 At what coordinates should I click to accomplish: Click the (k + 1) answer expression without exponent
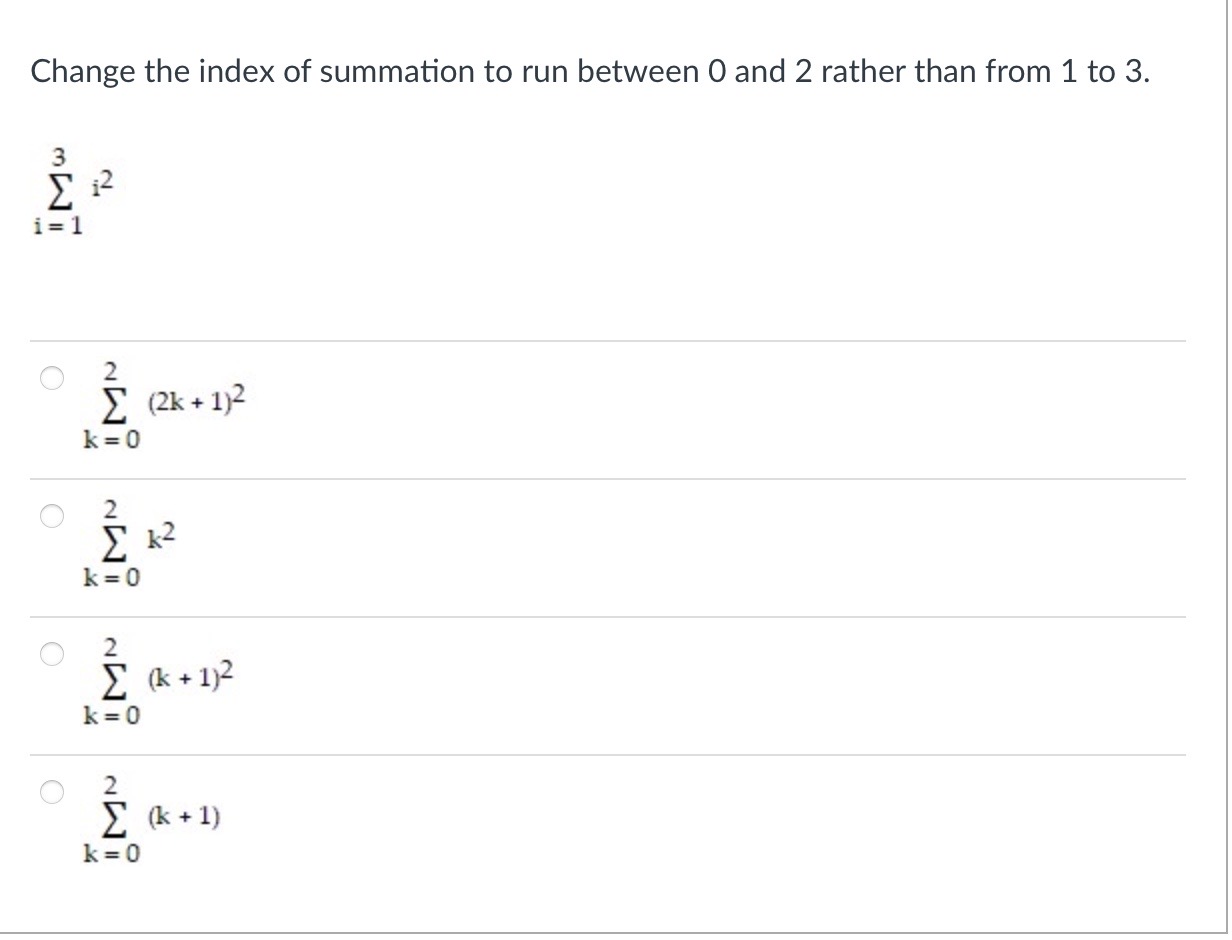pos(183,818)
